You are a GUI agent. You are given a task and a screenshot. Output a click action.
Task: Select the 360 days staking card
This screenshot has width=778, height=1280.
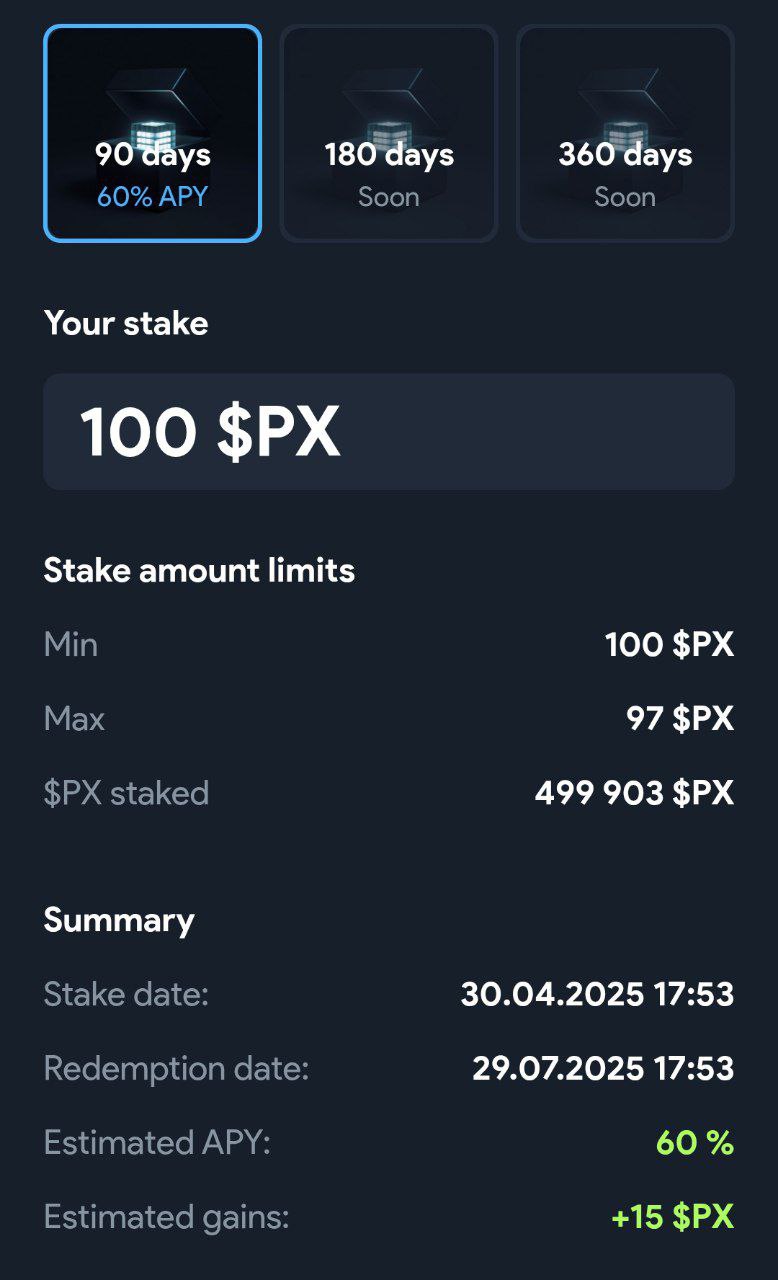pyautogui.click(x=625, y=133)
